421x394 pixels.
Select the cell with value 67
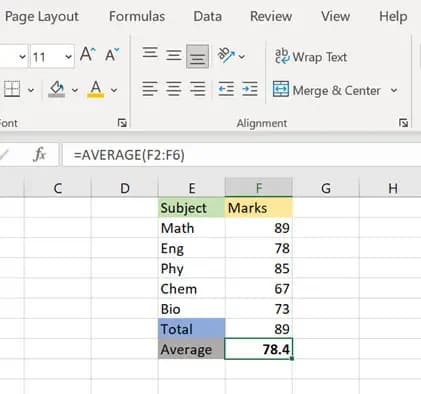259,289
